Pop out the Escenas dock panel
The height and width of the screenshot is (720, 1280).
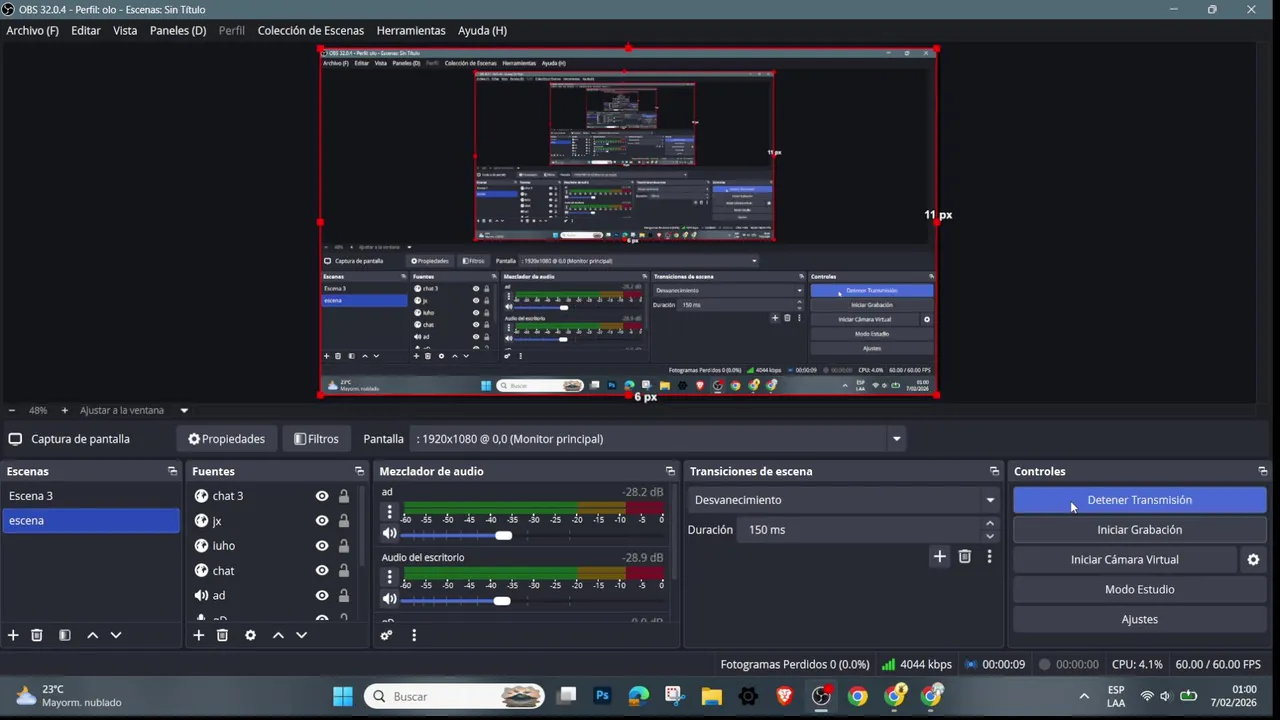pyautogui.click(x=173, y=471)
